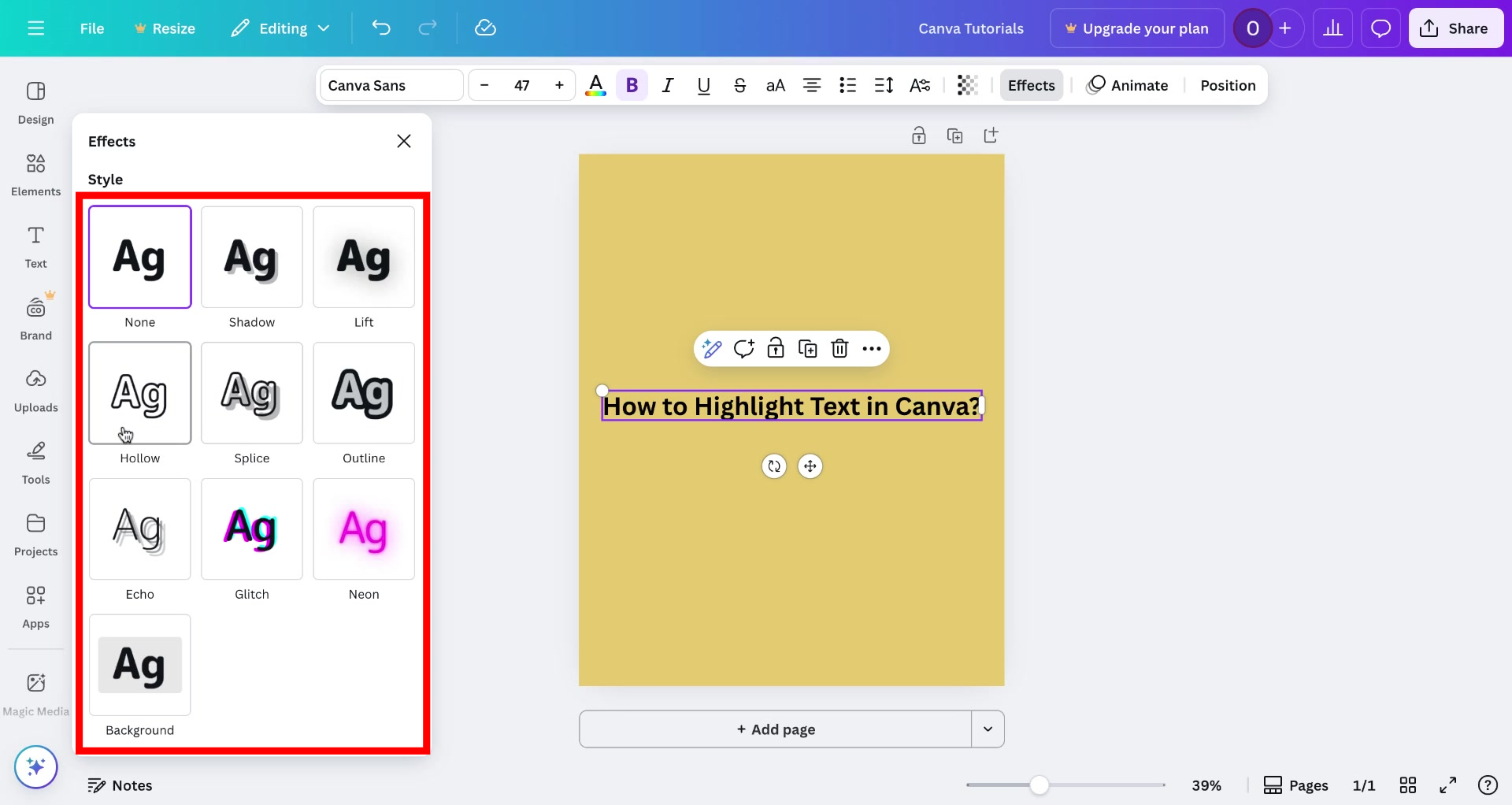The height and width of the screenshot is (805, 1512).
Task: Open the Elements panel
Action: click(35, 173)
